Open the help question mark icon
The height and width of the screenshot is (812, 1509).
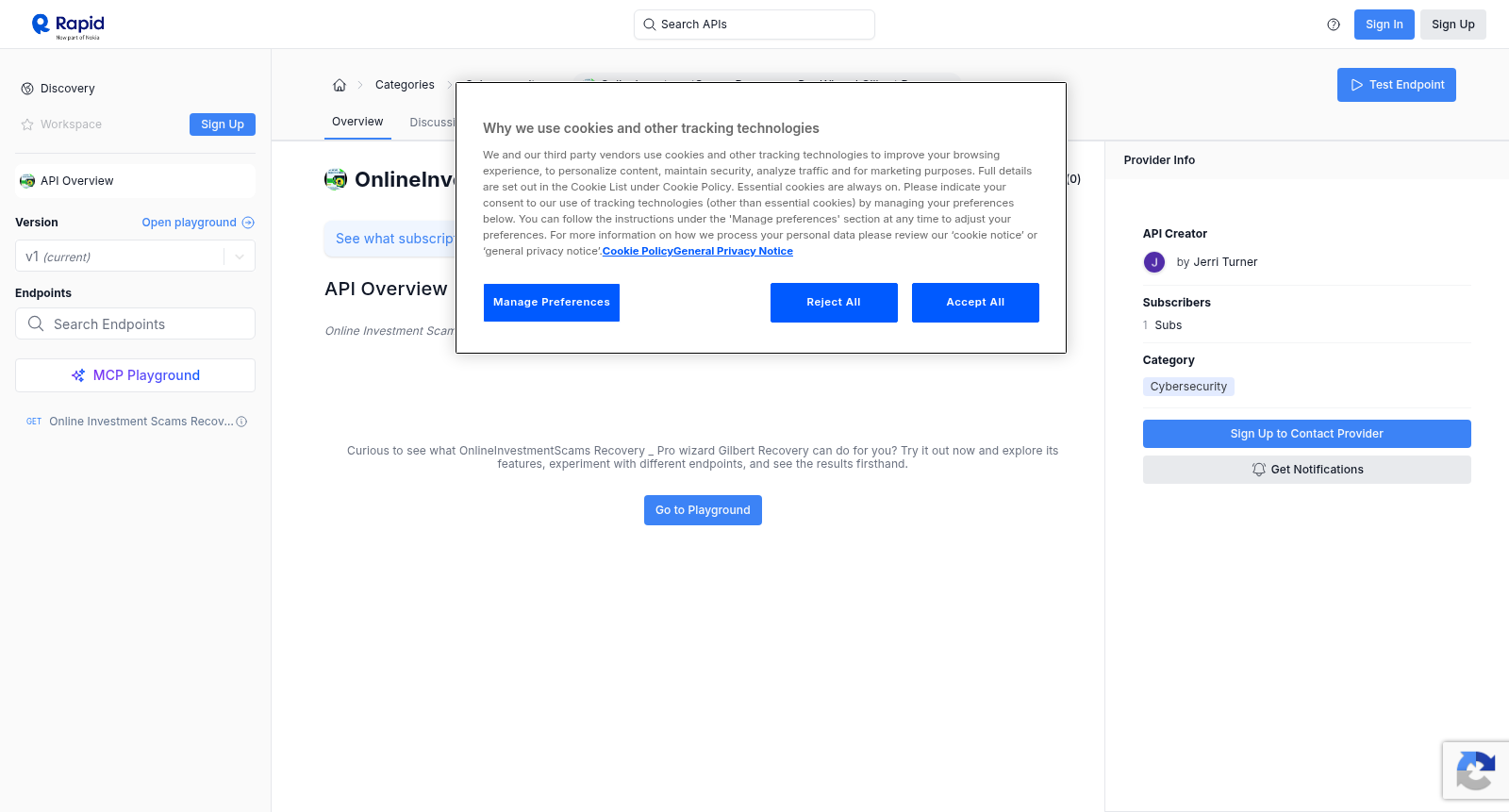(1334, 25)
